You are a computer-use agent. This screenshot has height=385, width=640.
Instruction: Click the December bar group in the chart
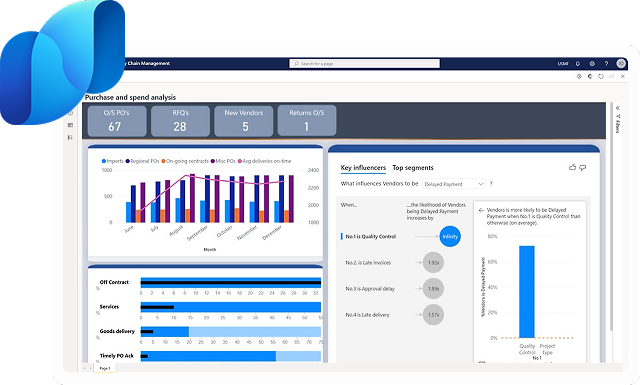(284, 199)
